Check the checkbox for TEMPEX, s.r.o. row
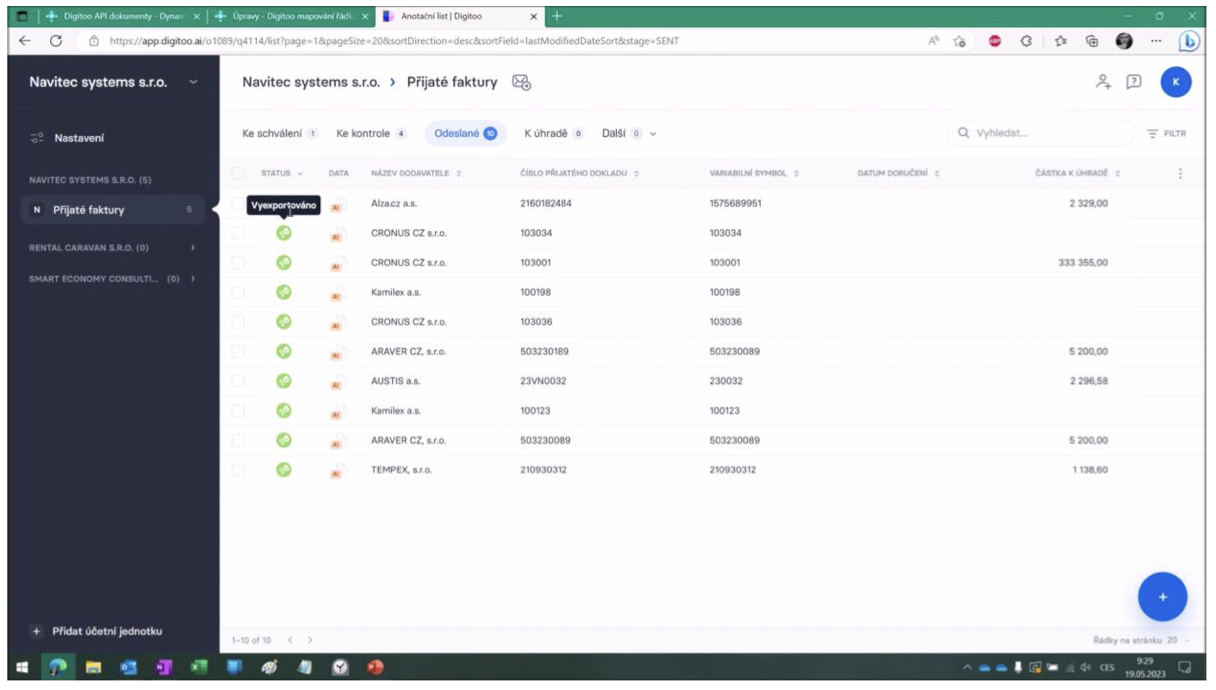This screenshot has height=690, width=1216. click(238, 469)
